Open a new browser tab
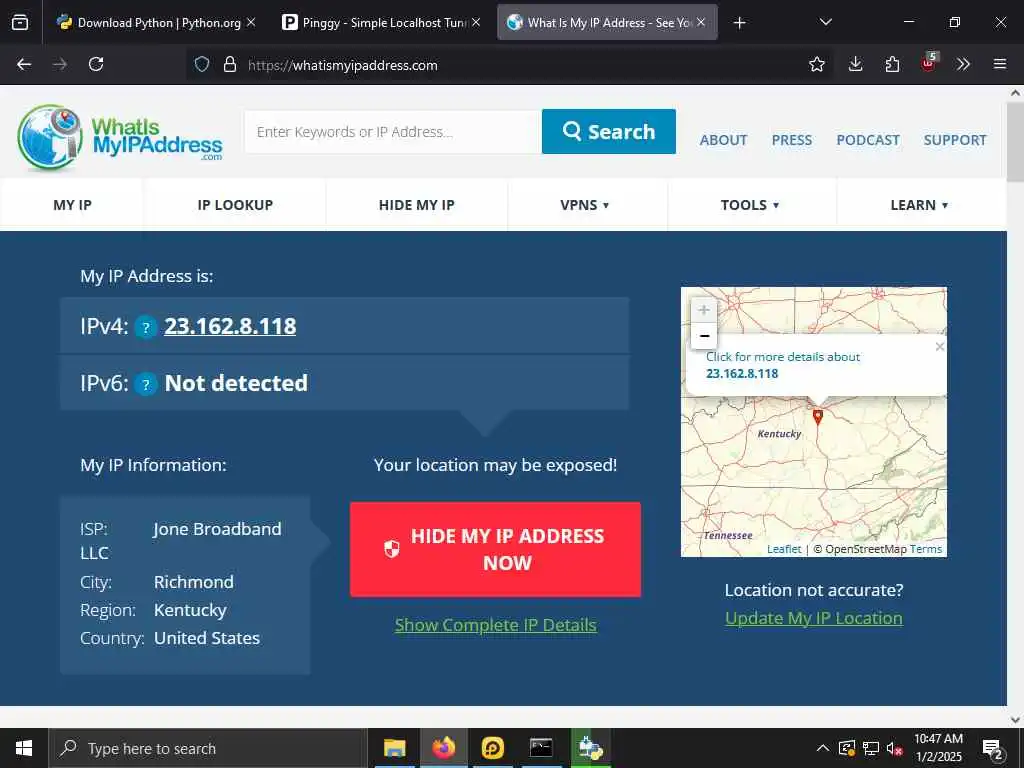The height and width of the screenshot is (768, 1024). click(x=739, y=23)
